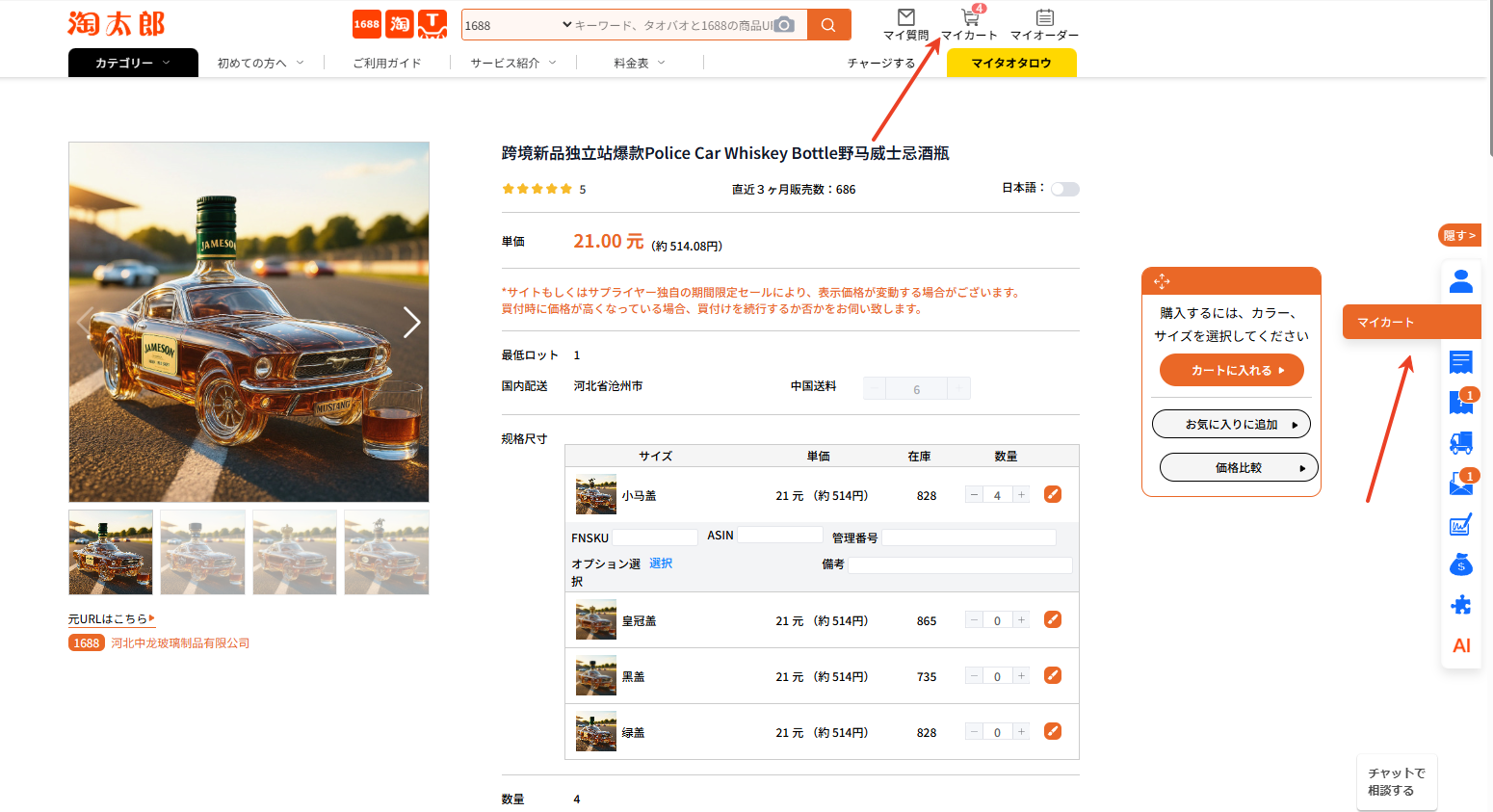
Task: Open 元URLはこちら link
Action: [112, 618]
